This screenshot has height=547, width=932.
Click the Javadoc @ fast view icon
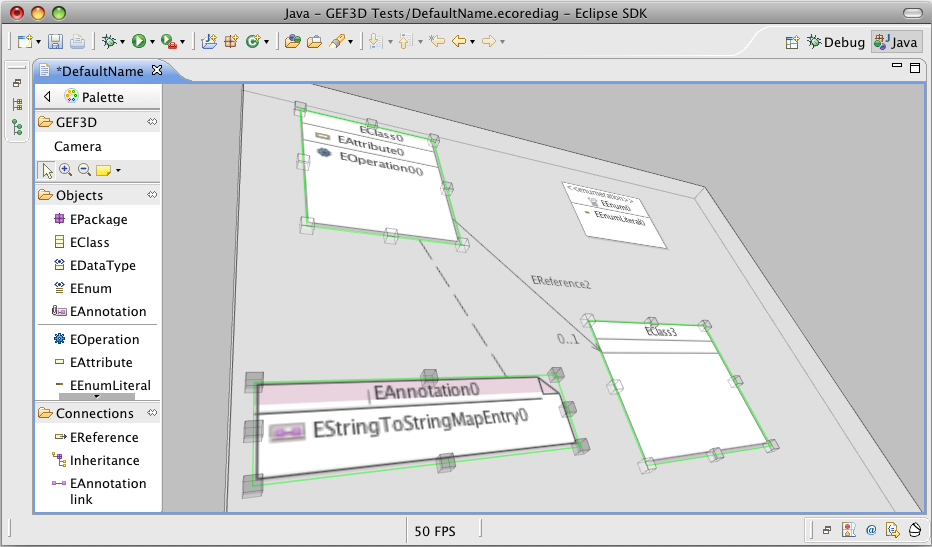[x=871, y=529]
